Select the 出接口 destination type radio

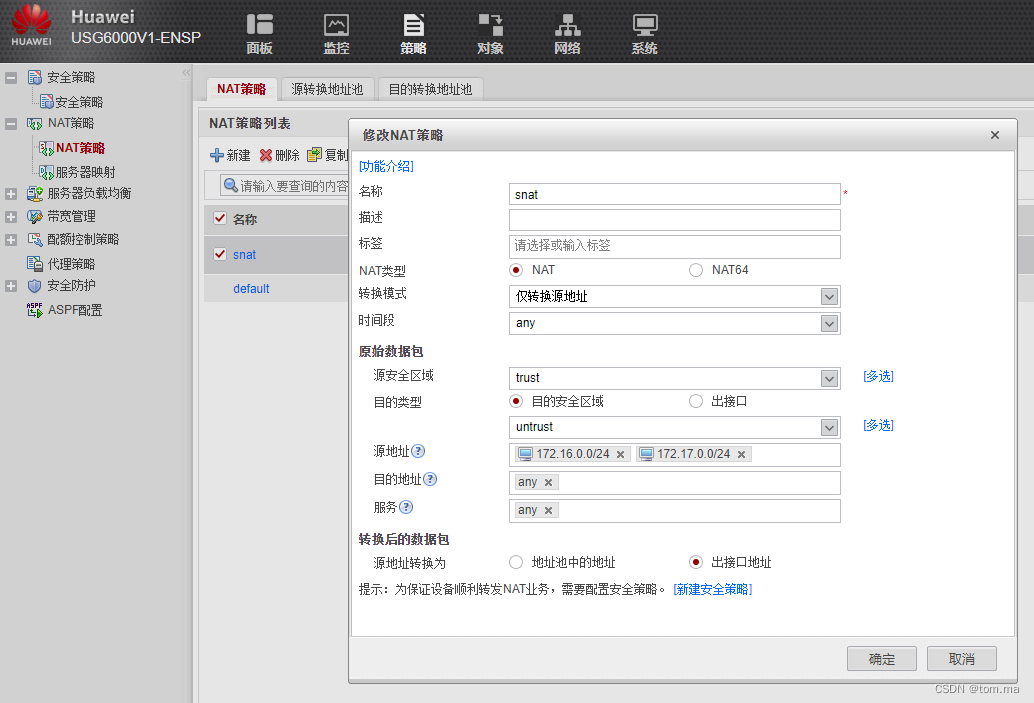coord(696,401)
